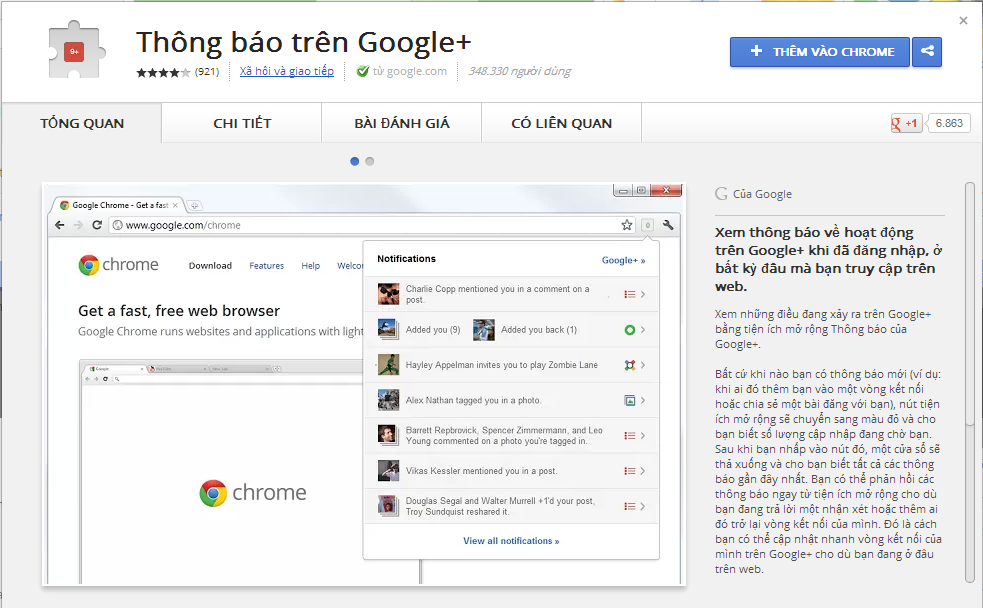
Task: Click the notification counter extension button
Action: (648, 224)
